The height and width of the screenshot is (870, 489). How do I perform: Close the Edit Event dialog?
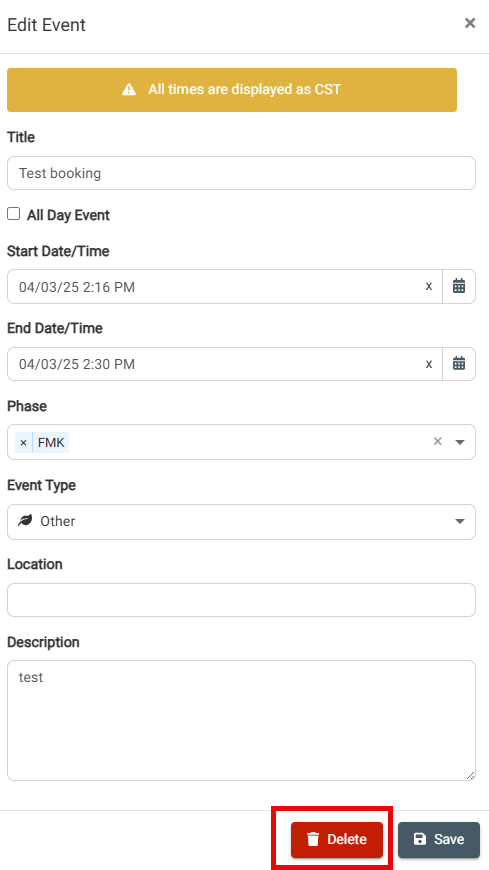(470, 23)
